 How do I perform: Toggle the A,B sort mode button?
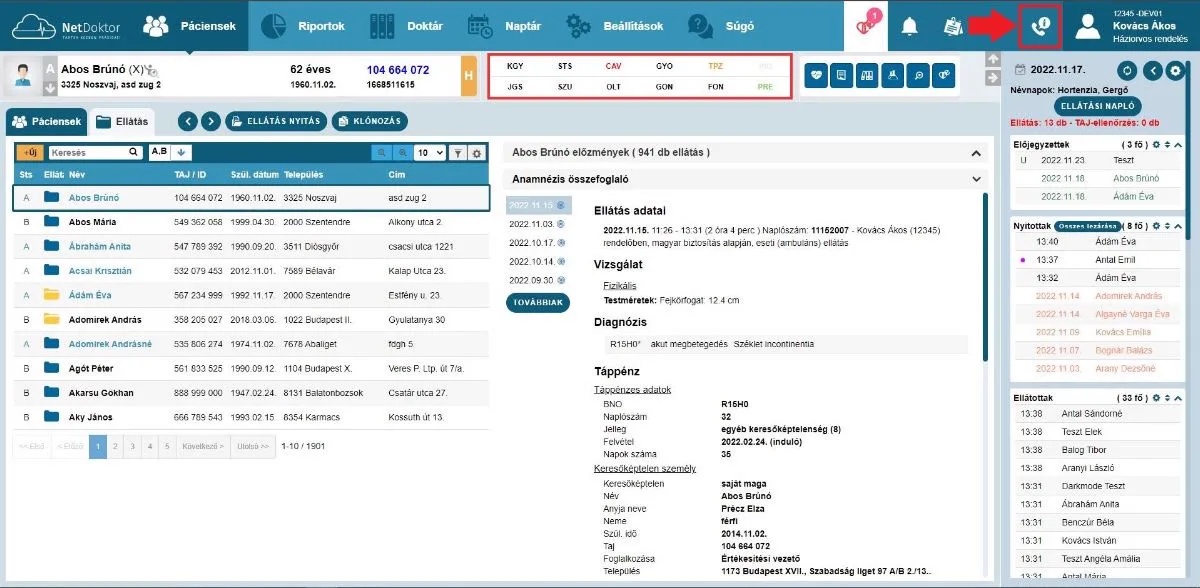click(159, 153)
